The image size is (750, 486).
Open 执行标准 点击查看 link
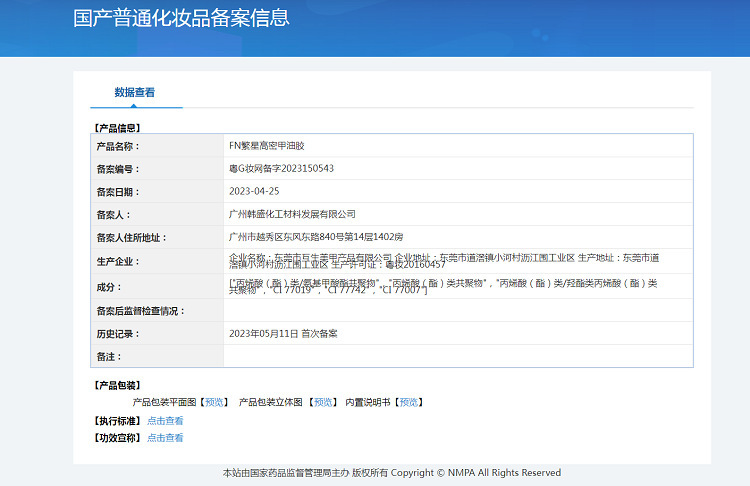[x=165, y=421]
